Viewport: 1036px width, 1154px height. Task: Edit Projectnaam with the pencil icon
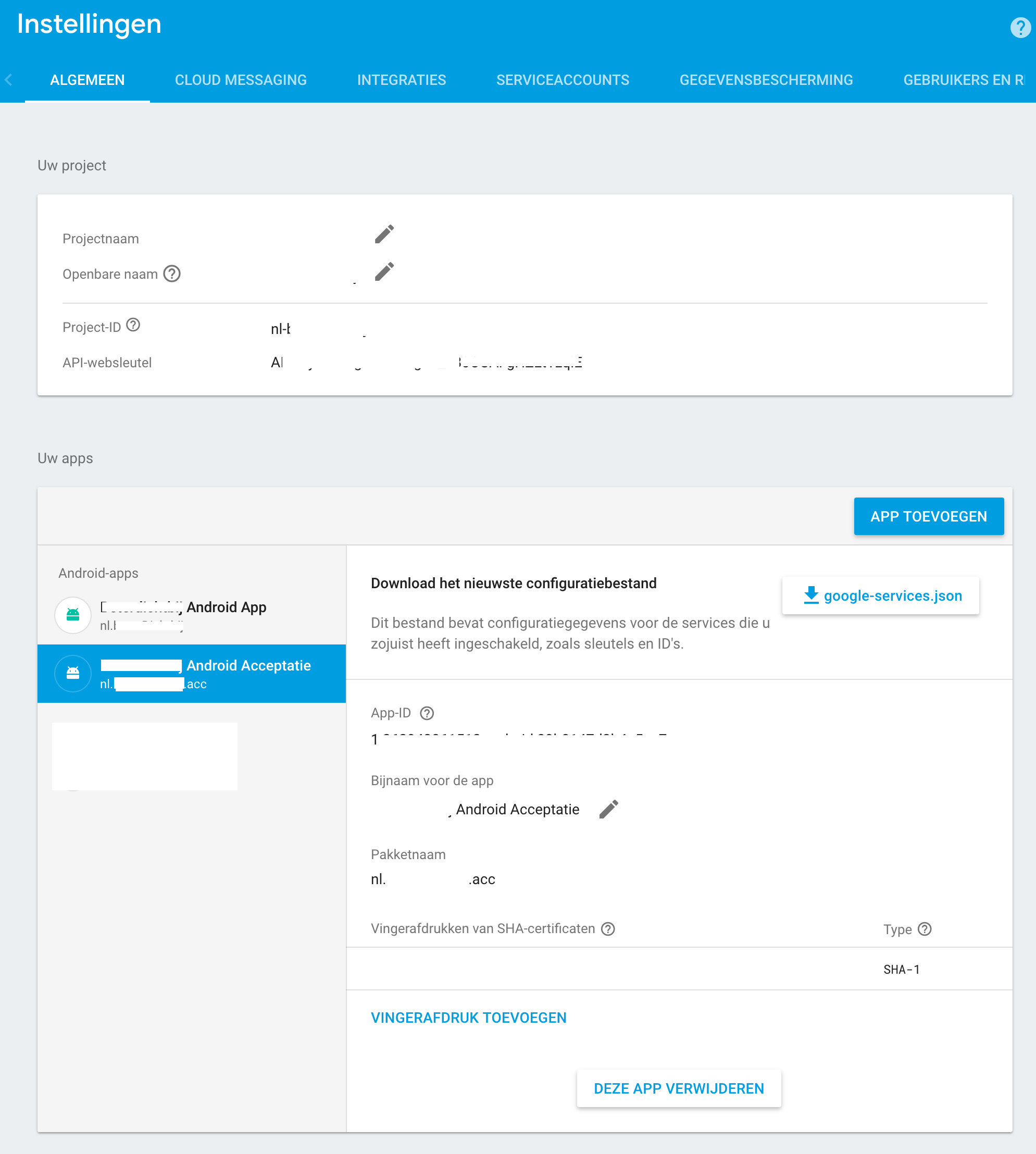pyautogui.click(x=384, y=234)
